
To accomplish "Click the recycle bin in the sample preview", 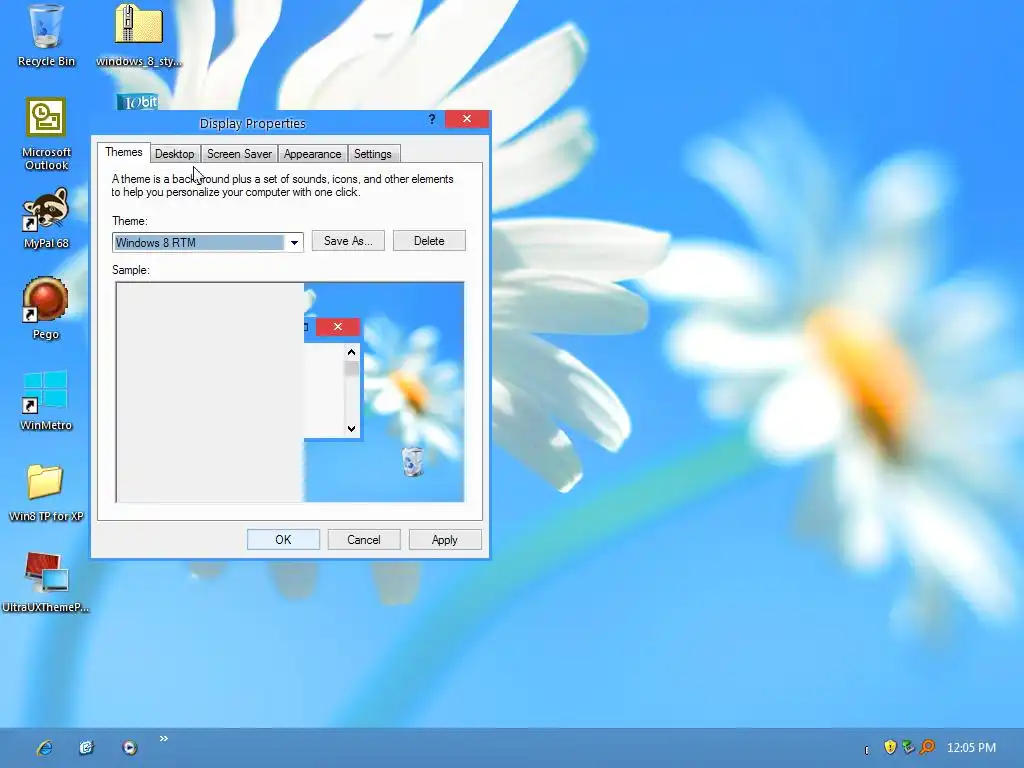I will 413,461.
